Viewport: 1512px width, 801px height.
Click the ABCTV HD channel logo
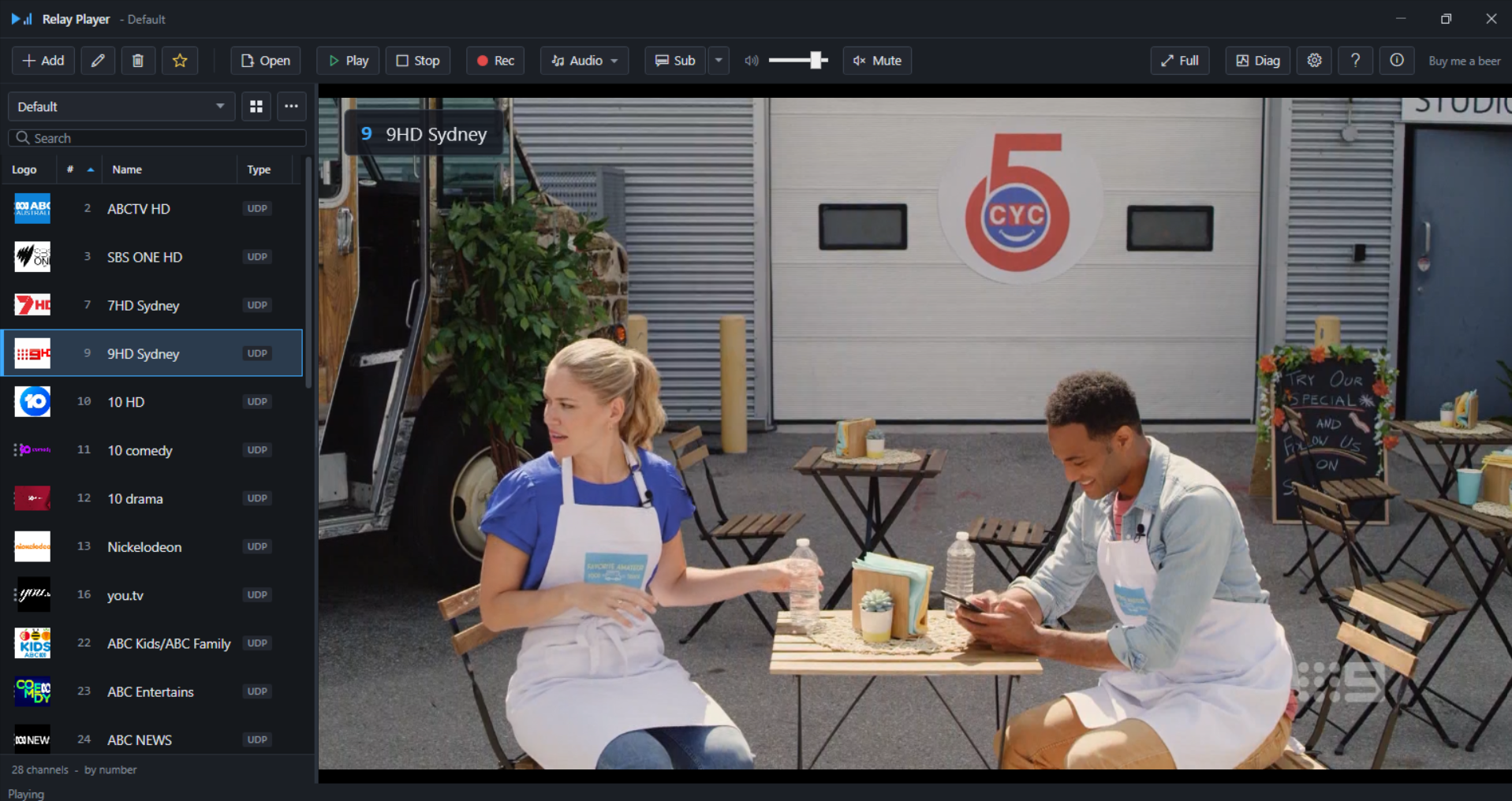pos(32,209)
